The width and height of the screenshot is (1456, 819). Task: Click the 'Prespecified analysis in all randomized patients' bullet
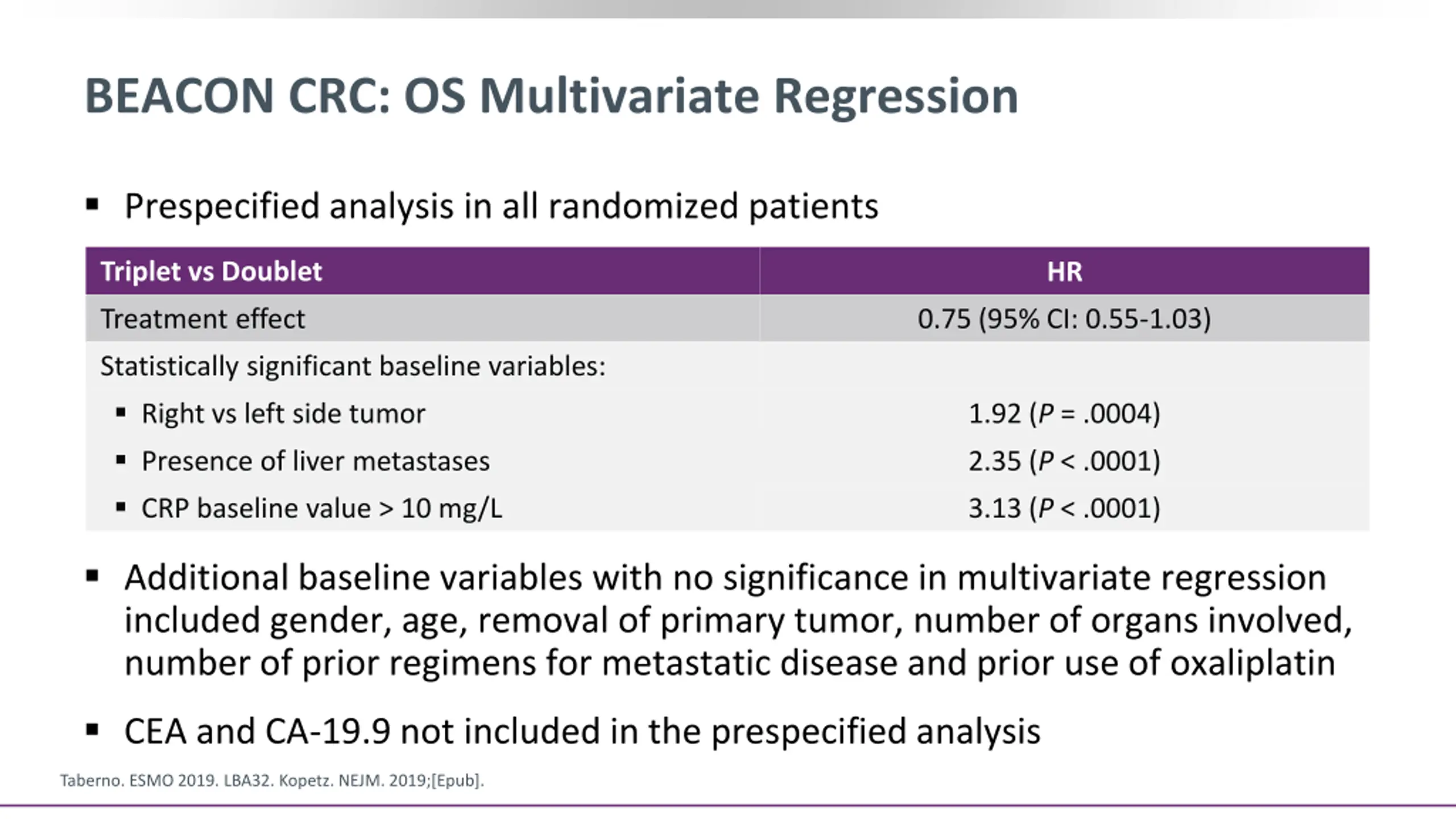(x=500, y=206)
